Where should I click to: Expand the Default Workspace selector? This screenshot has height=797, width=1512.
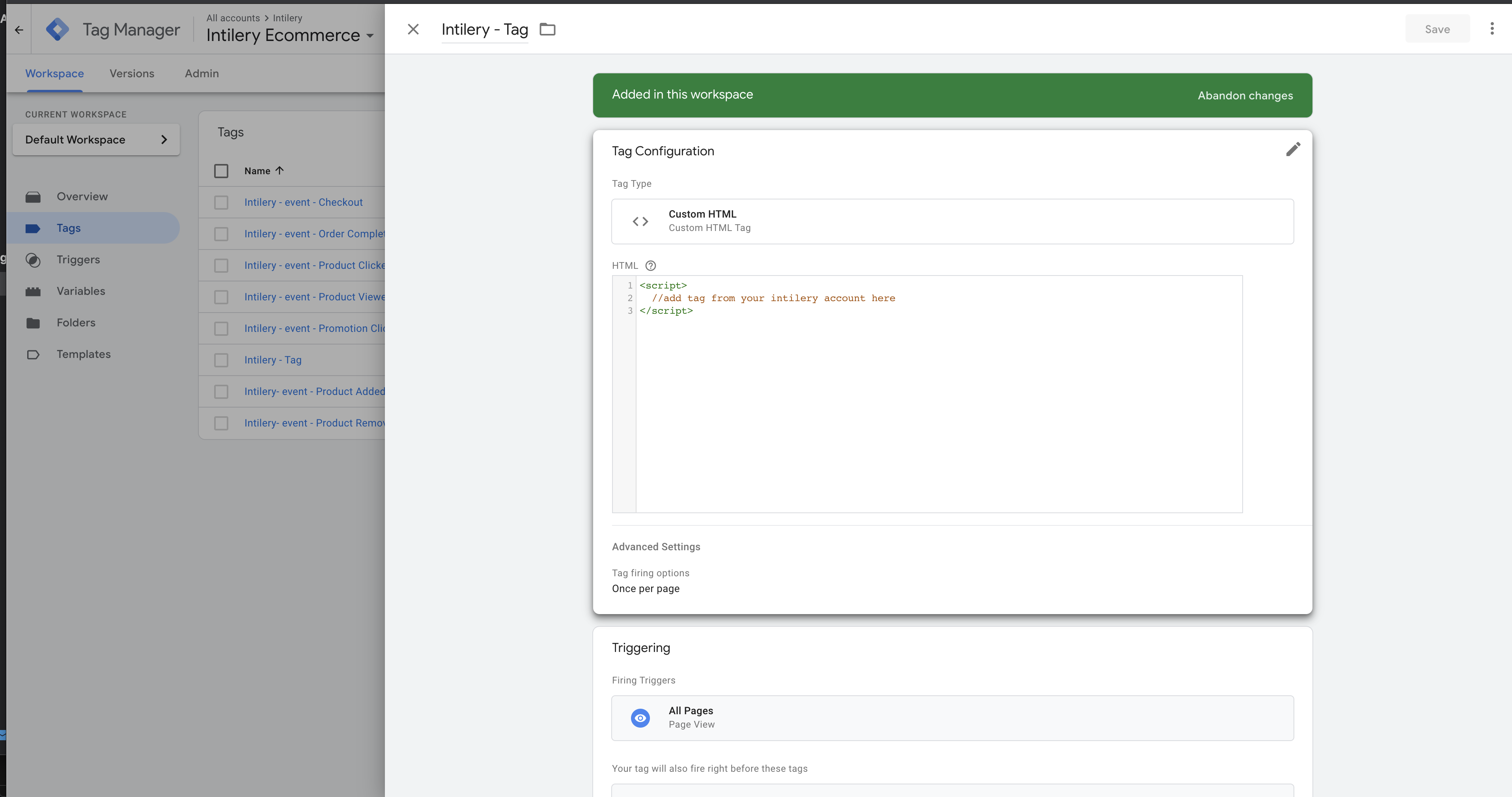(x=96, y=140)
